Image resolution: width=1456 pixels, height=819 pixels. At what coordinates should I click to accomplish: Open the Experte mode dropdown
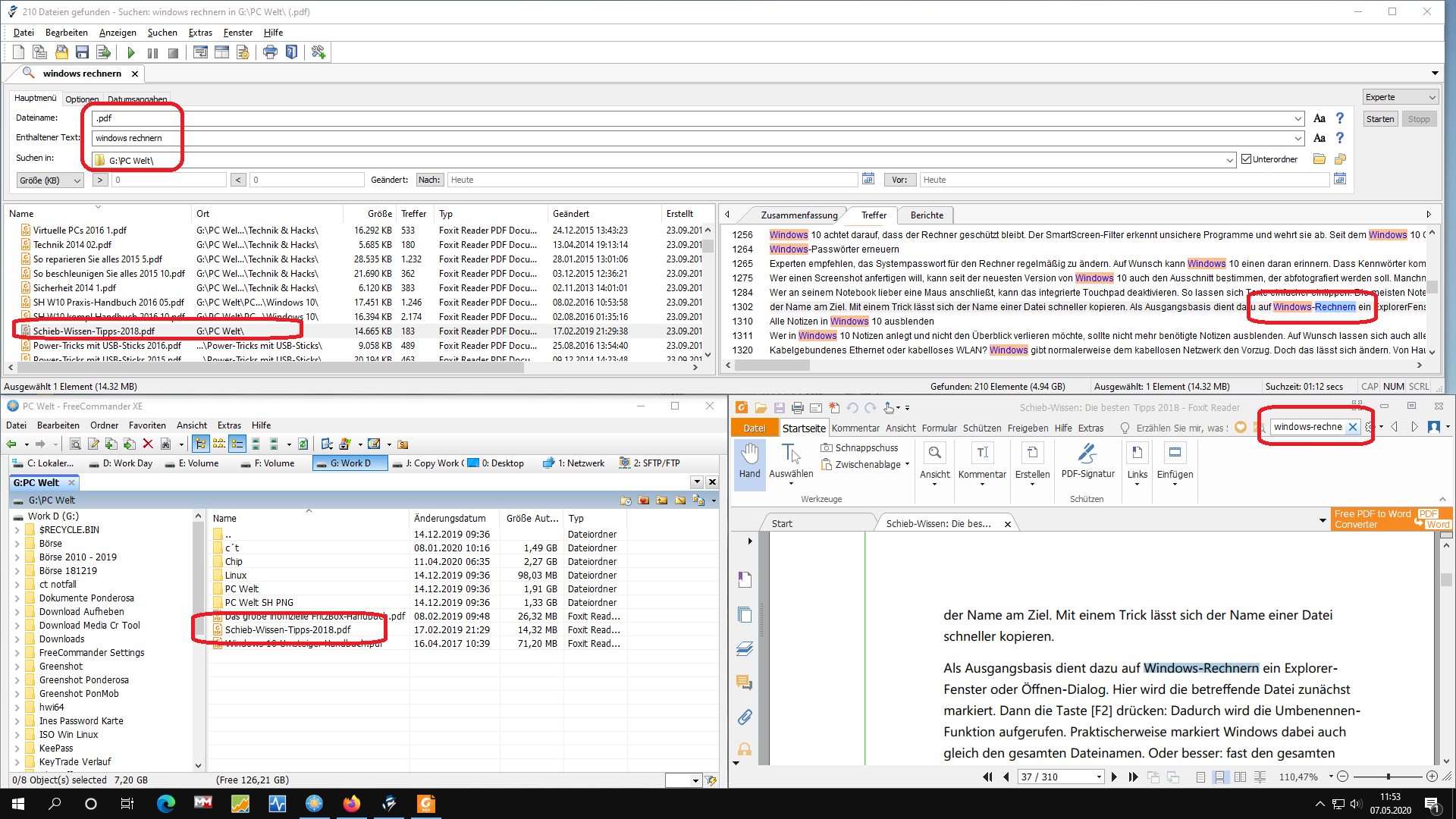pos(1400,97)
